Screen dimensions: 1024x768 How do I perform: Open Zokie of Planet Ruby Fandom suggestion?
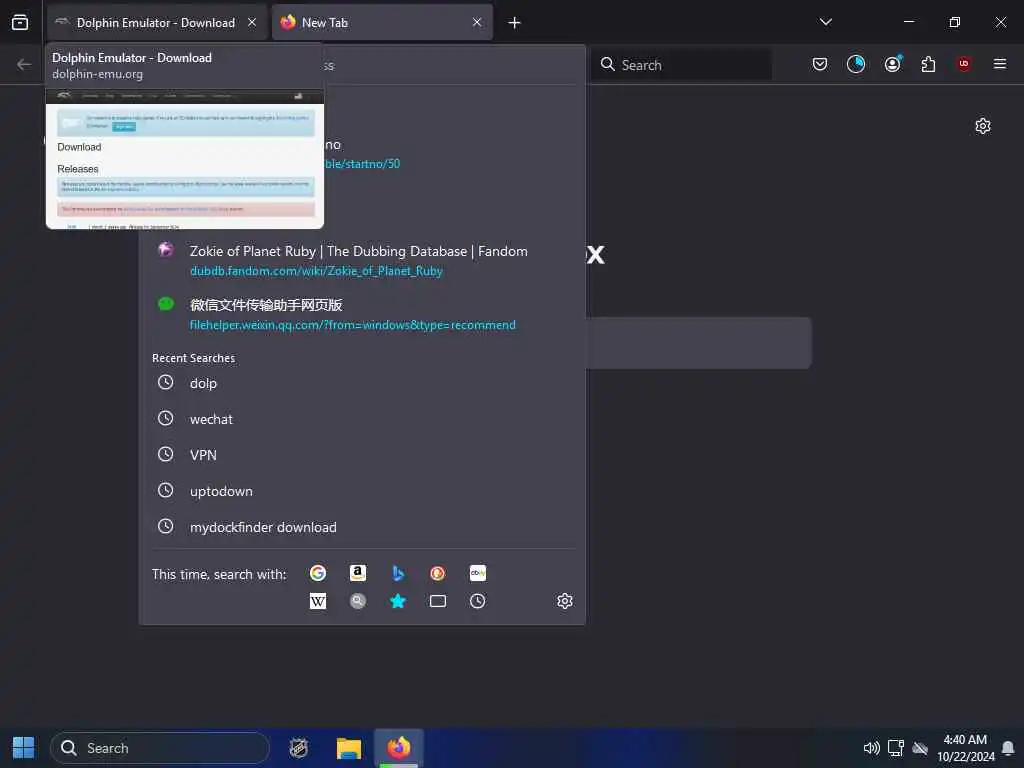point(359,251)
